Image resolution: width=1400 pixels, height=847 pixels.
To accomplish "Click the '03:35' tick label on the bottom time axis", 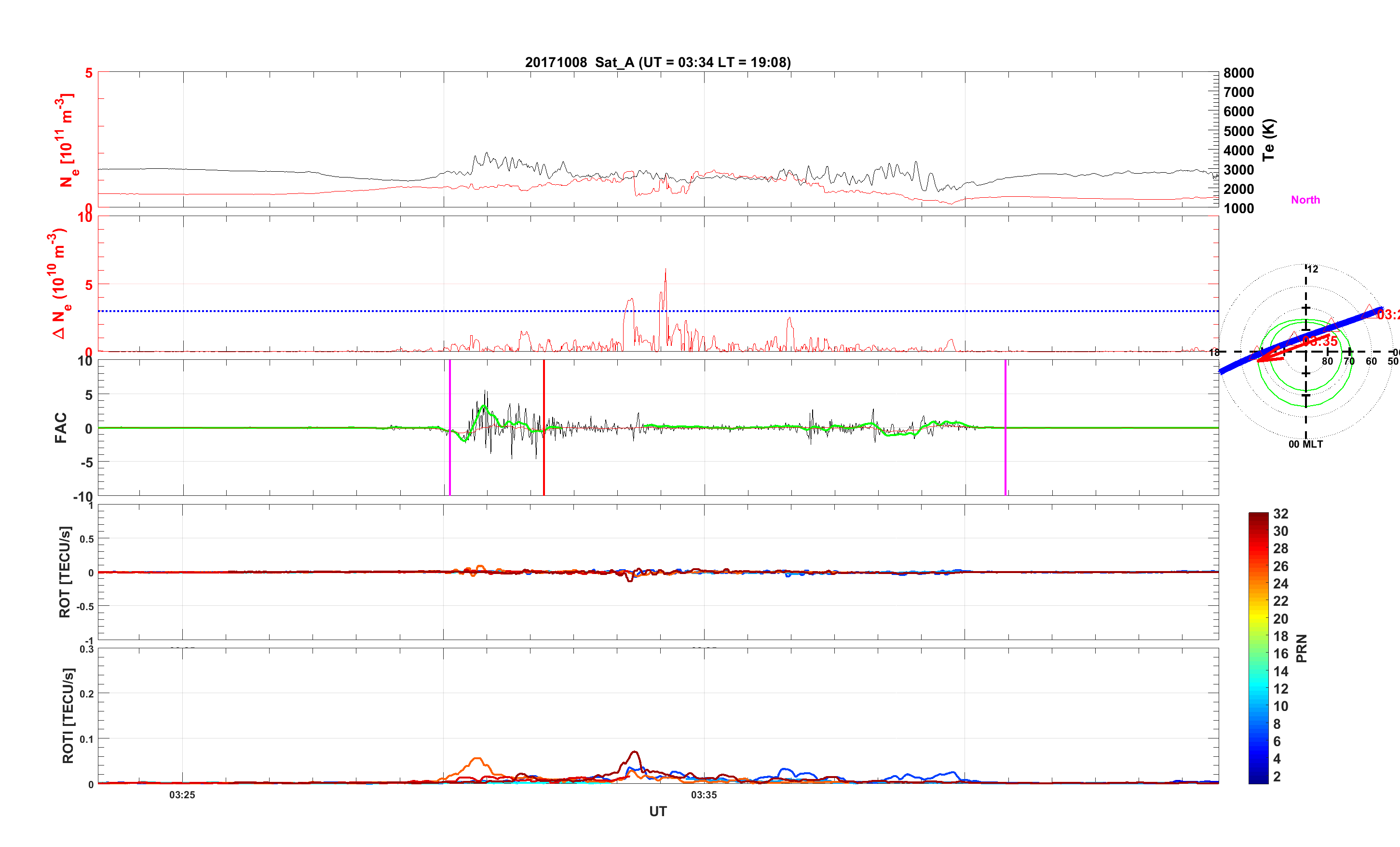I will [x=704, y=795].
